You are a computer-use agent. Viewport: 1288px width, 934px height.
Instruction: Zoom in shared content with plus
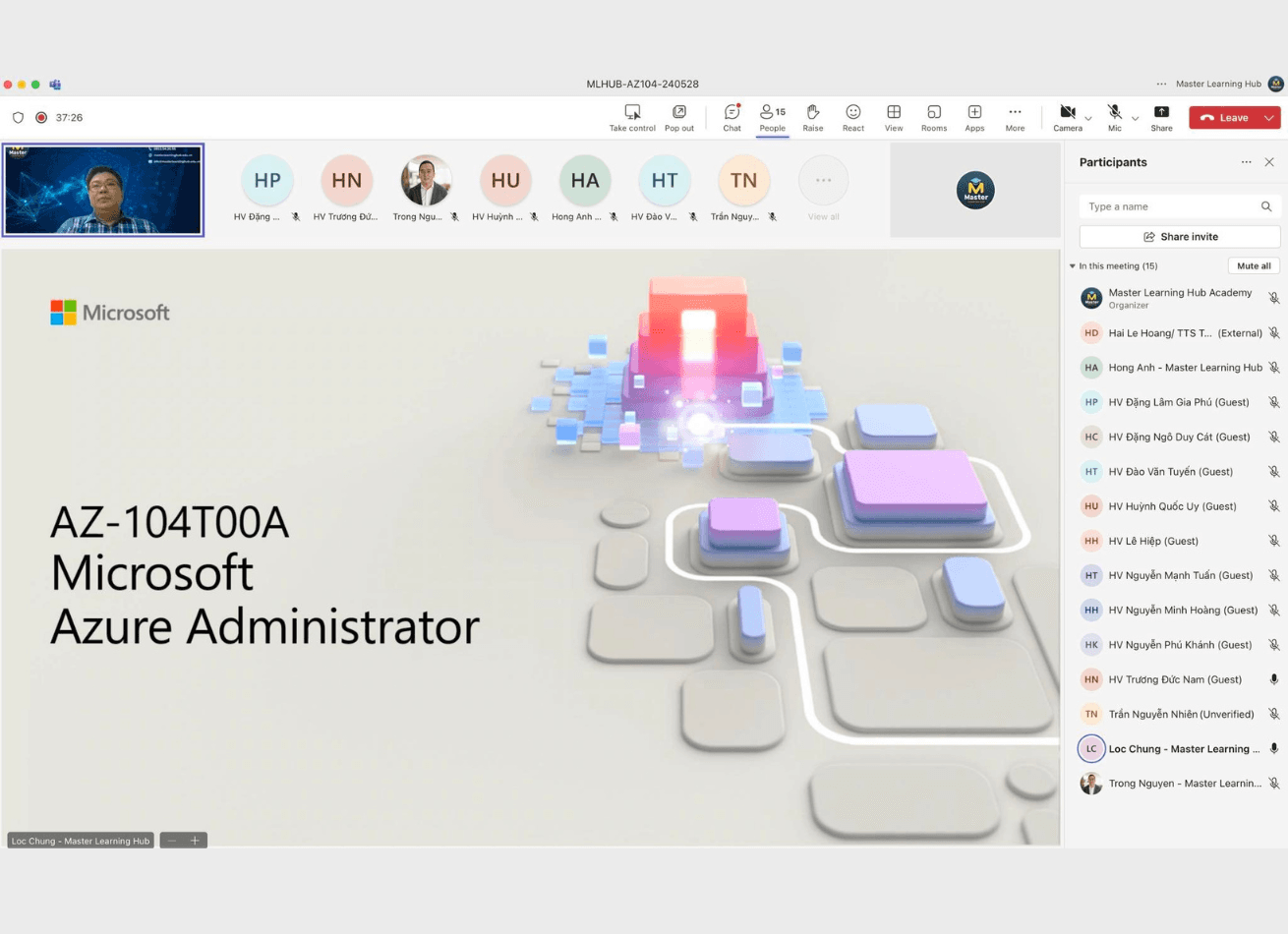click(x=195, y=841)
